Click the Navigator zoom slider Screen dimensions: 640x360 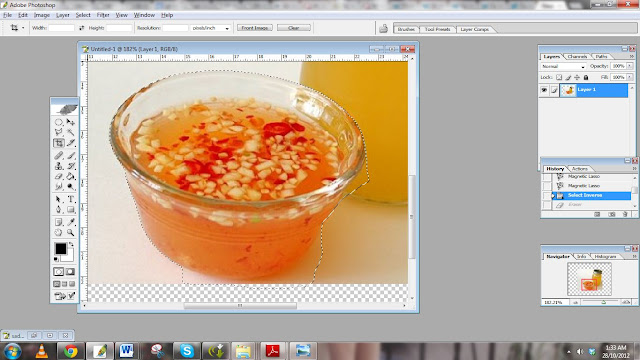click(603, 302)
